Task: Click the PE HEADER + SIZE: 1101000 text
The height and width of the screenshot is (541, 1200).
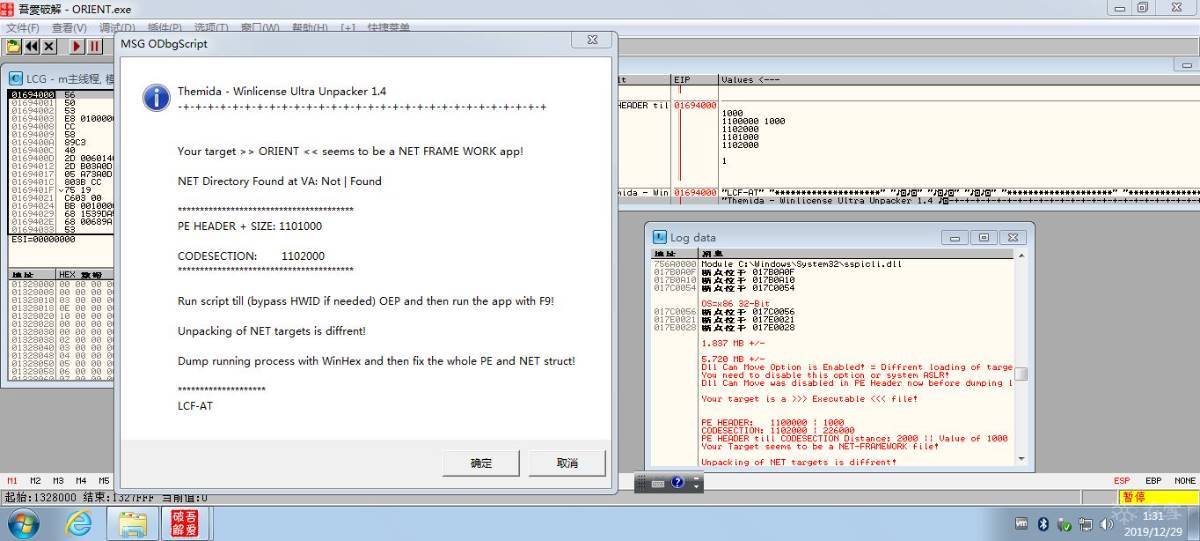Action: pos(250,226)
